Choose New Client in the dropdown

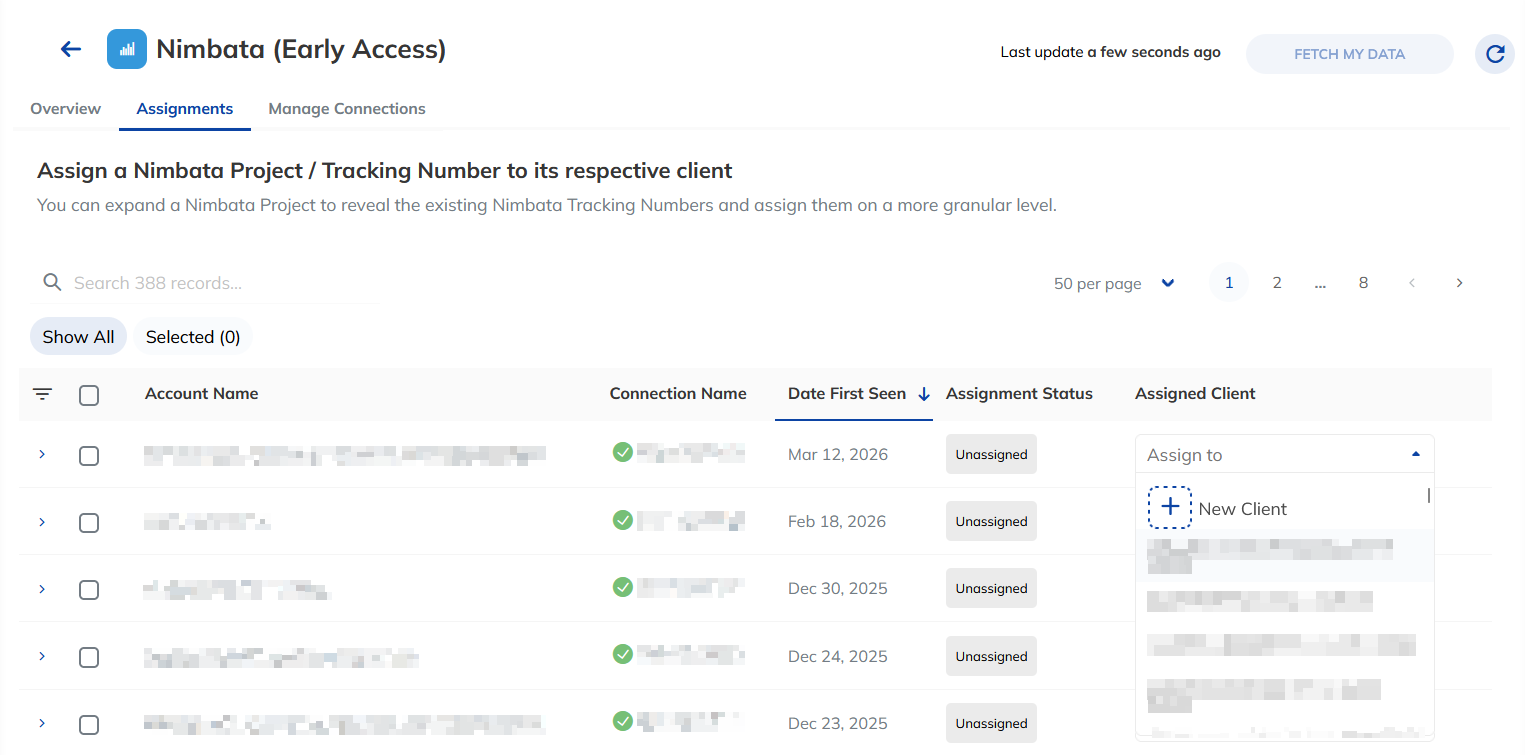[1284, 508]
